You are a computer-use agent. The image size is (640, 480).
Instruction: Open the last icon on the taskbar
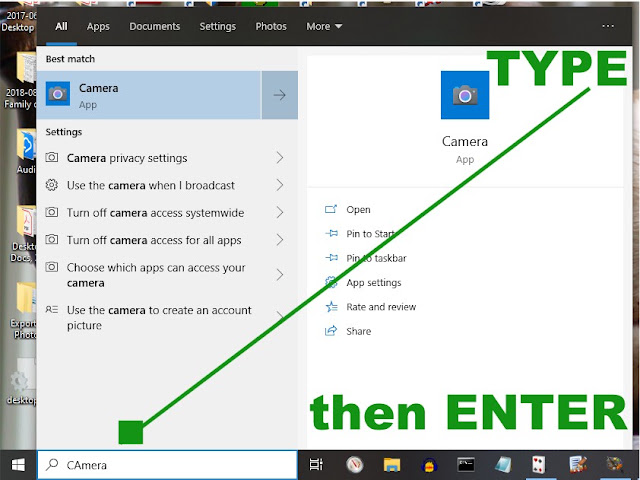(x=614, y=464)
